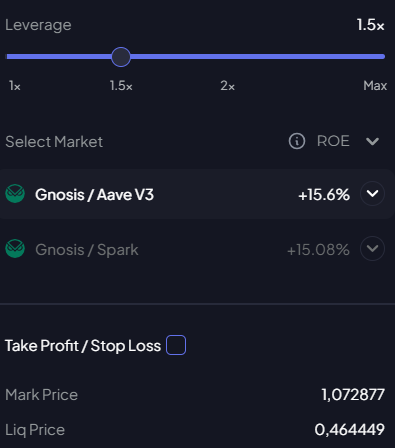Select the Gnosis / Spark market
This screenshot has width=395, height=448.
(x=197, y=249)
